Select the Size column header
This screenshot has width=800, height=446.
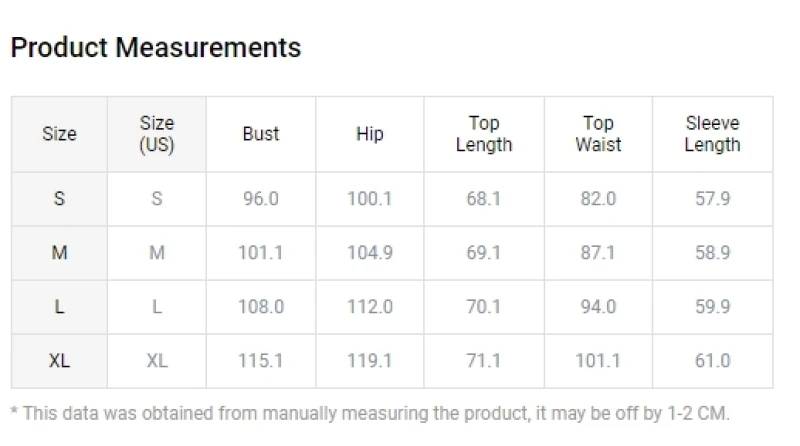59,134
